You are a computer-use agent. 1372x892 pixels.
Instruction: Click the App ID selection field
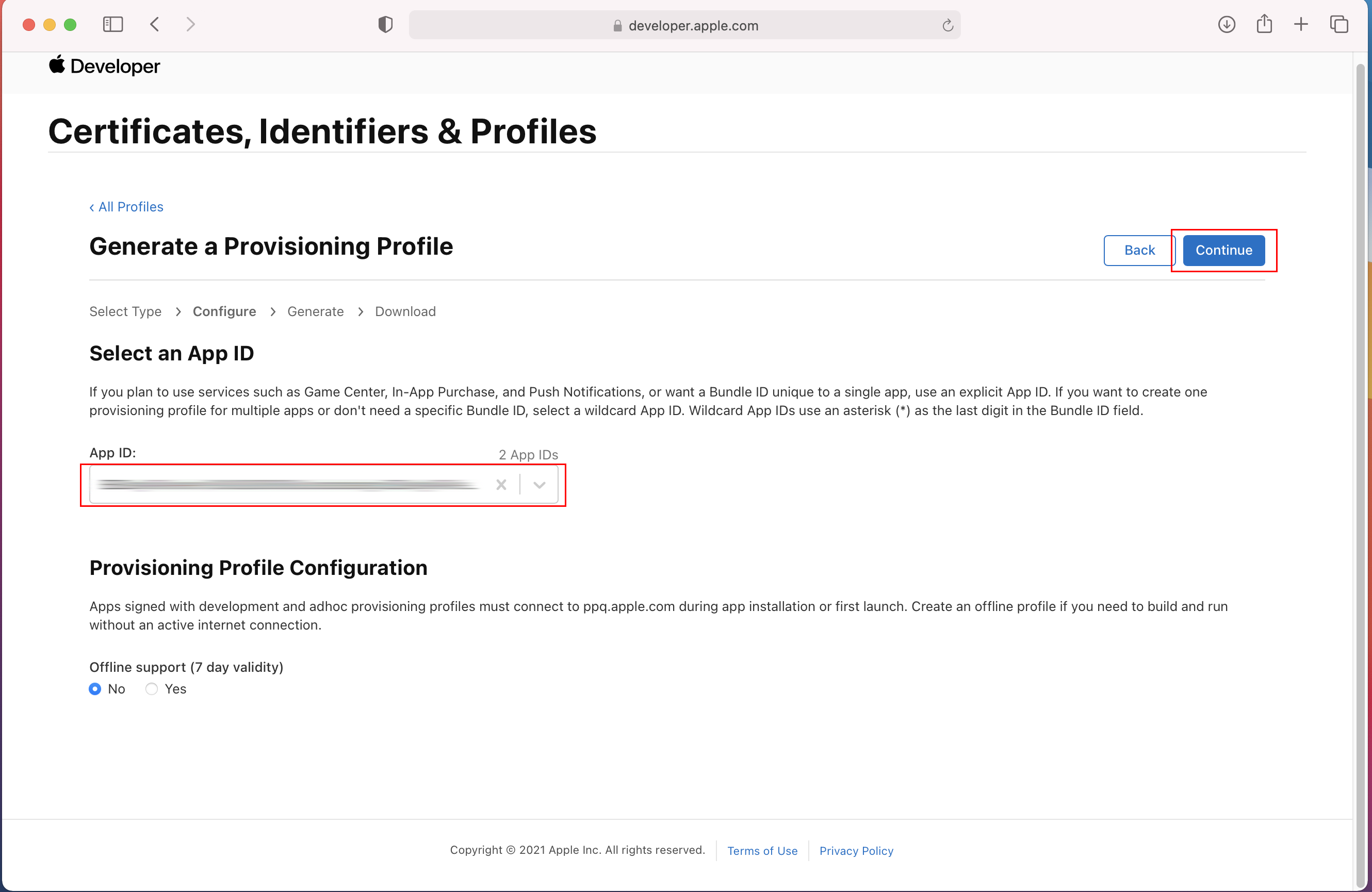coord(288,485)
